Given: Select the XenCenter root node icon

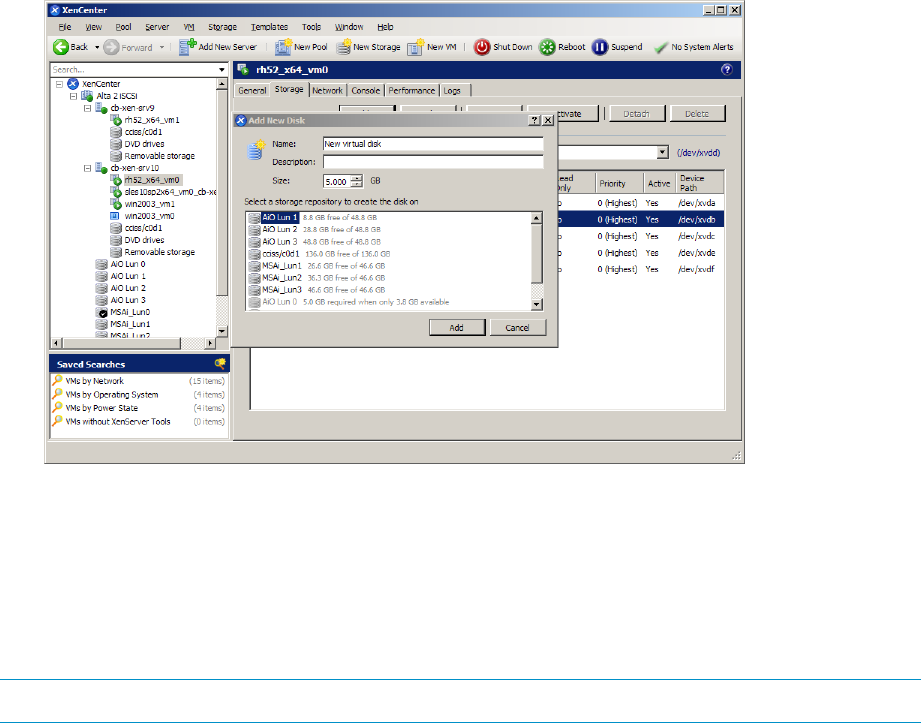Looking at the screenshot, I should coord(73,84).
